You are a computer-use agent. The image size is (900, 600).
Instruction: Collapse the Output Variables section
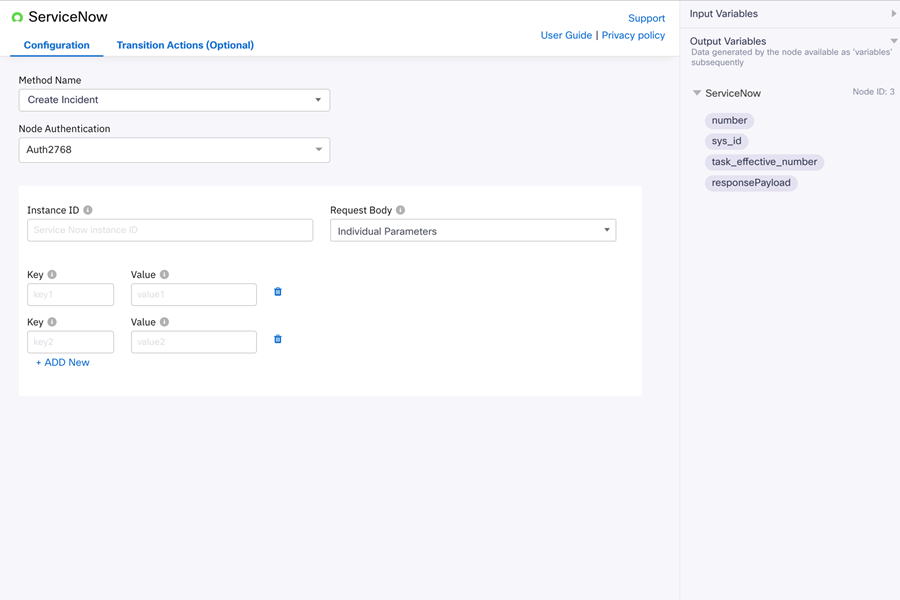[894, 41]
